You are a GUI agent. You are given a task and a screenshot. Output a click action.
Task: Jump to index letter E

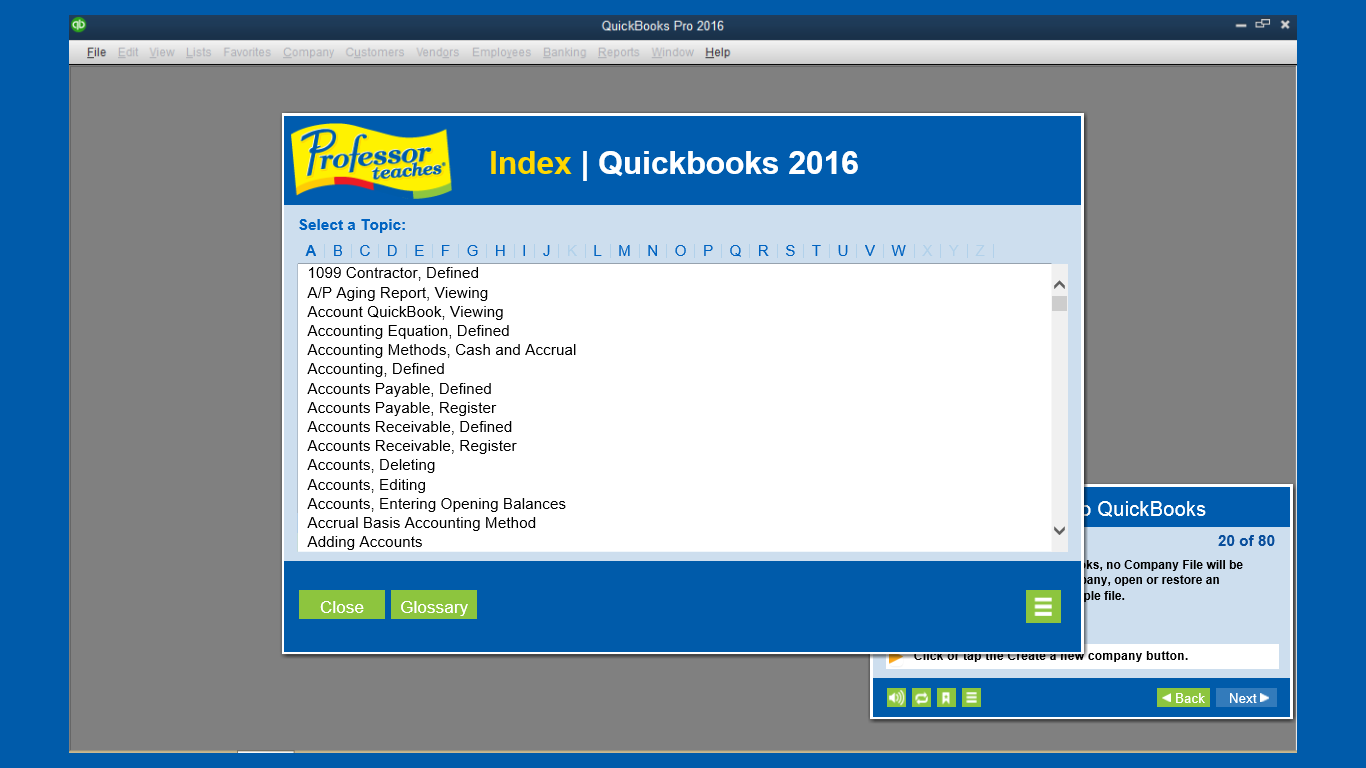click(x=419, y=251)
